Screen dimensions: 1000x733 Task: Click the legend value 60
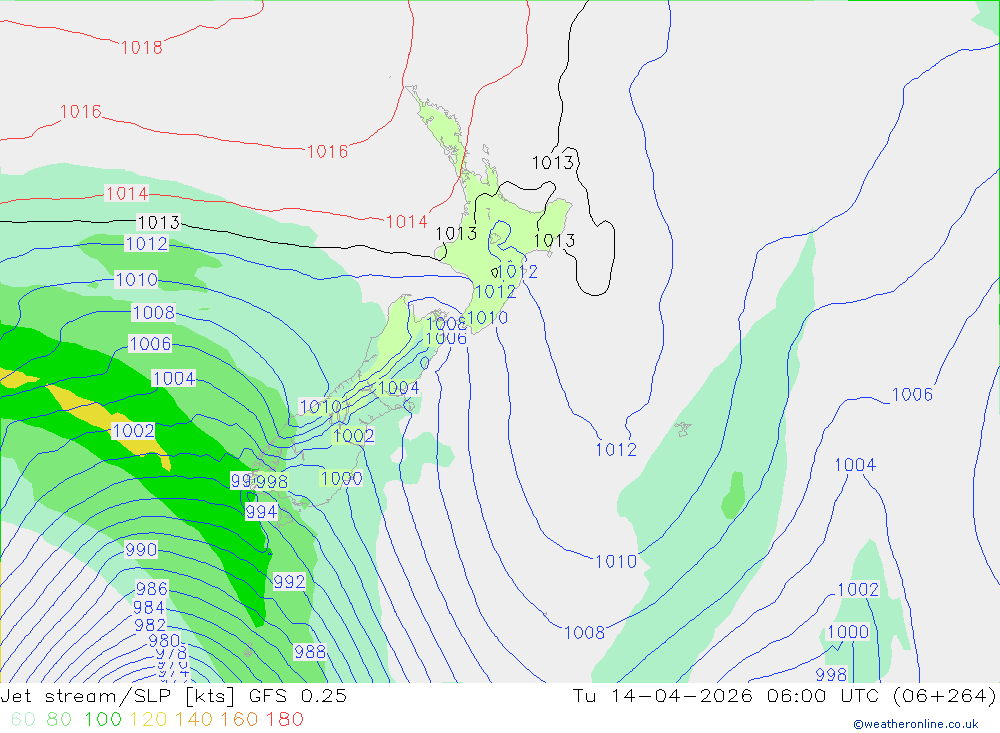(23, 719)
